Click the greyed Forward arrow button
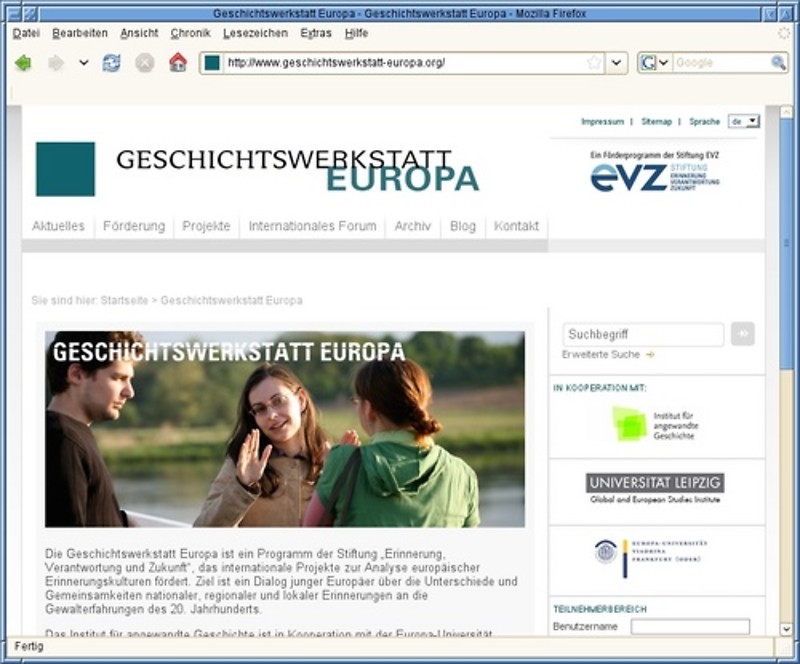 coord(56,63)
